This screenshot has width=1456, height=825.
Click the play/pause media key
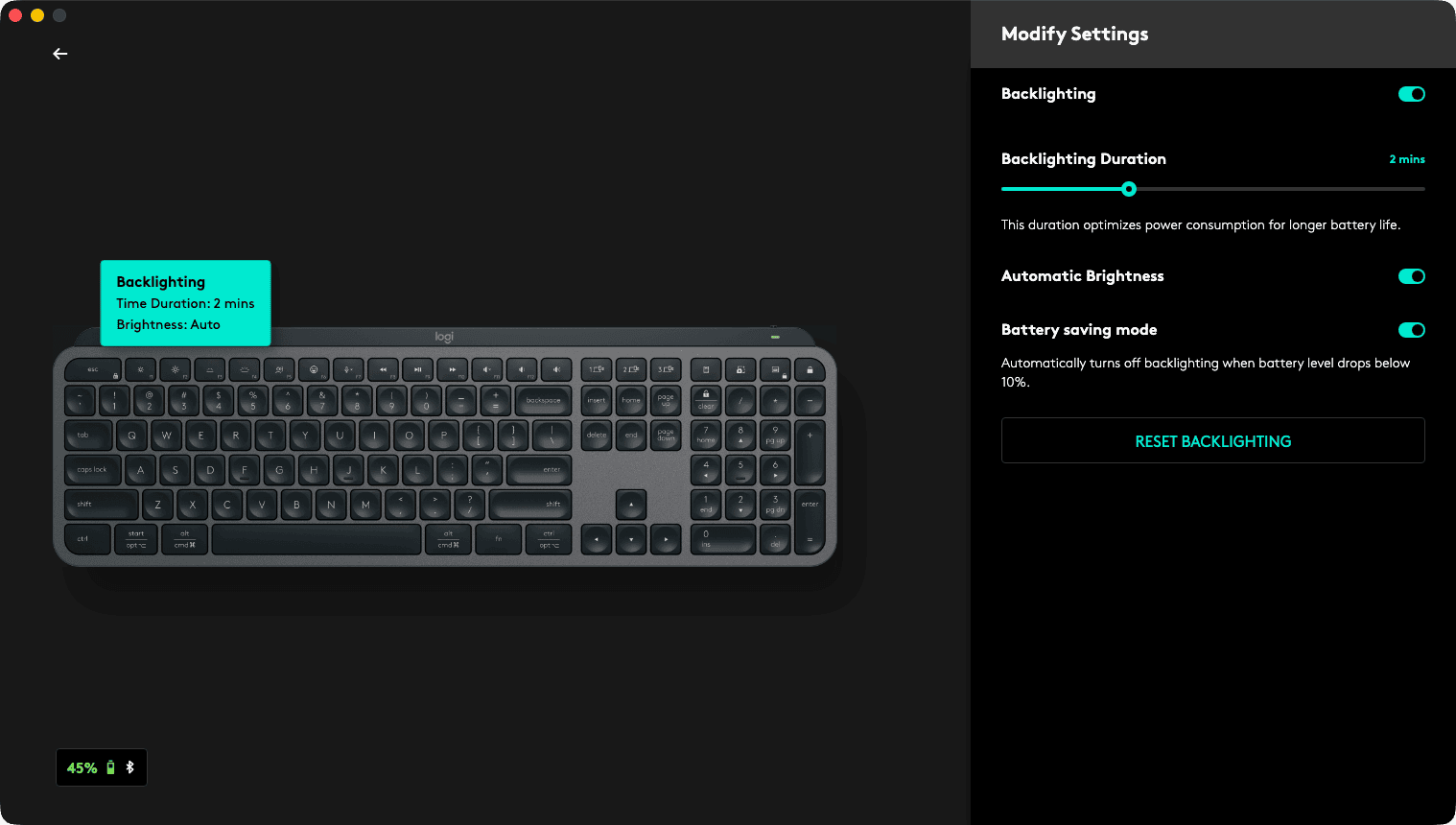417,369
